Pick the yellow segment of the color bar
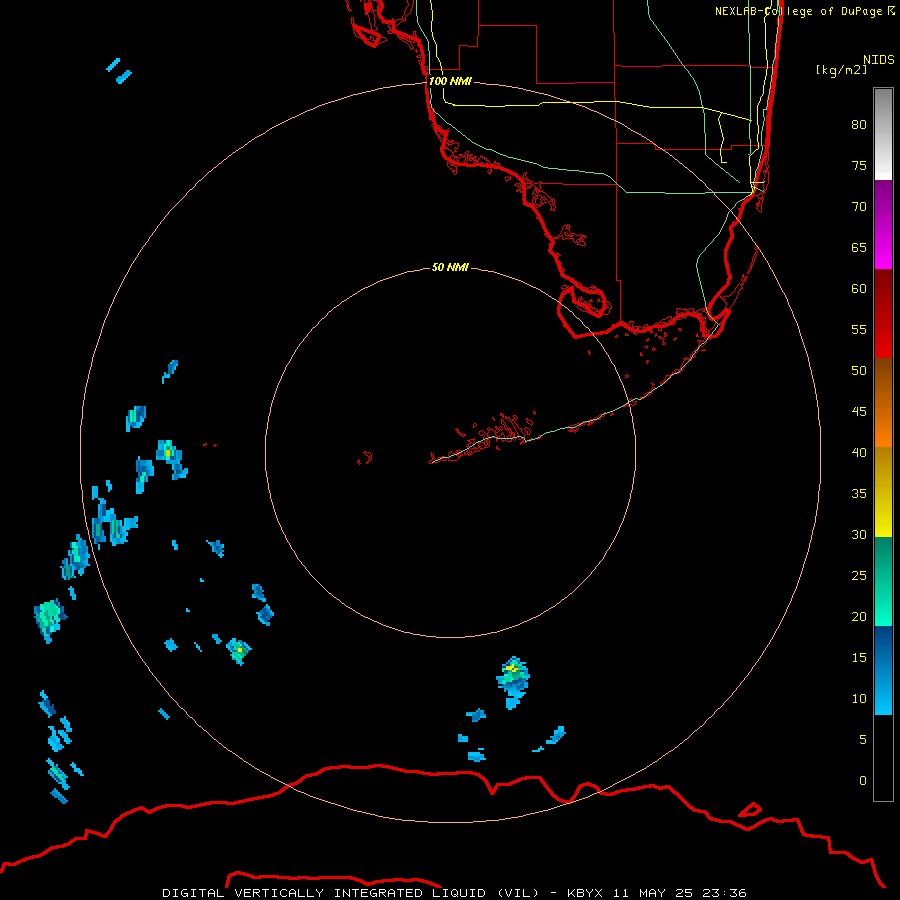 point(883,492)
